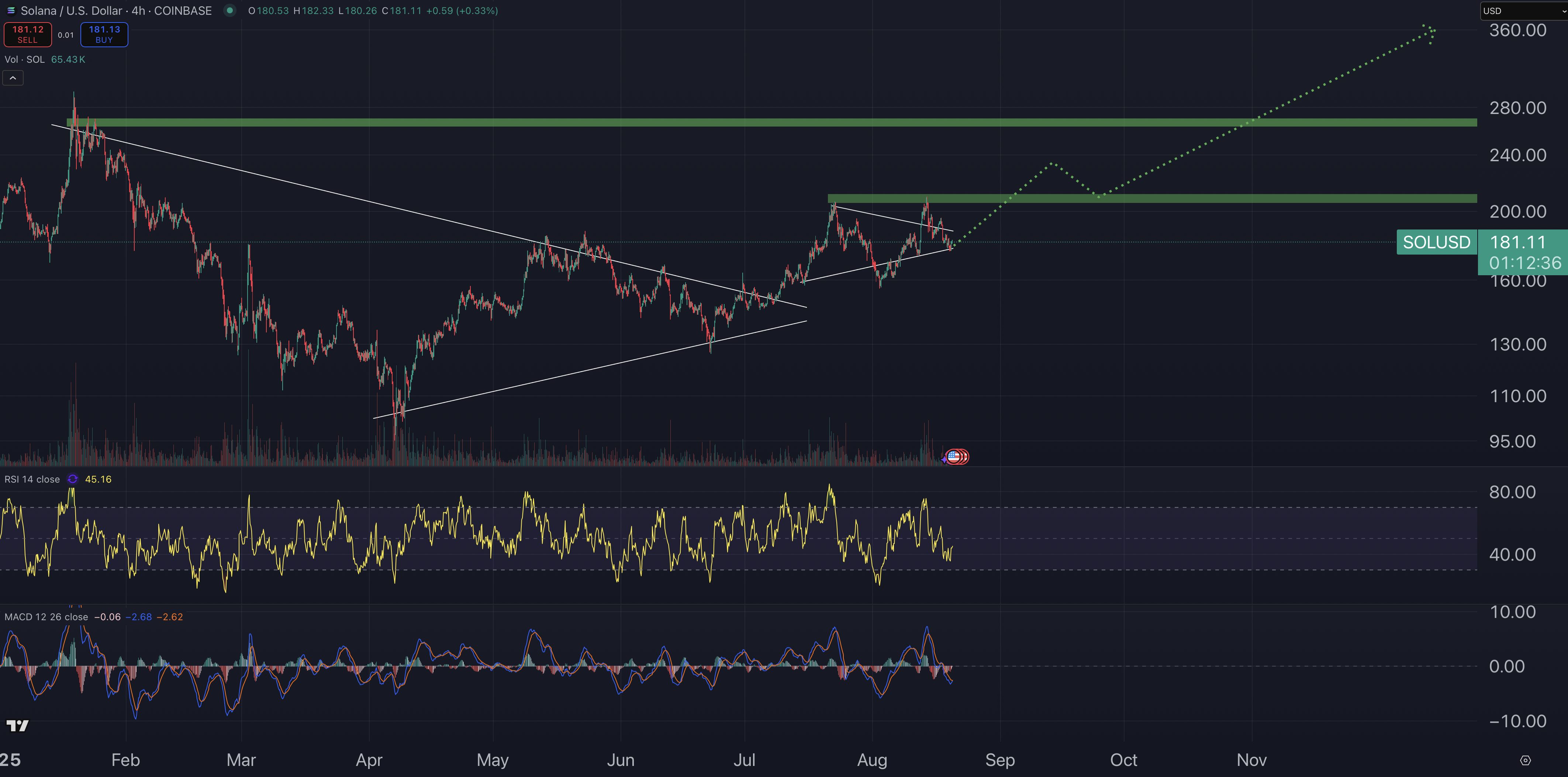The width and height of the screenshot is (1568, 777).
Task: Click the blue 181.13 BUY button
Action: (104, 35)
